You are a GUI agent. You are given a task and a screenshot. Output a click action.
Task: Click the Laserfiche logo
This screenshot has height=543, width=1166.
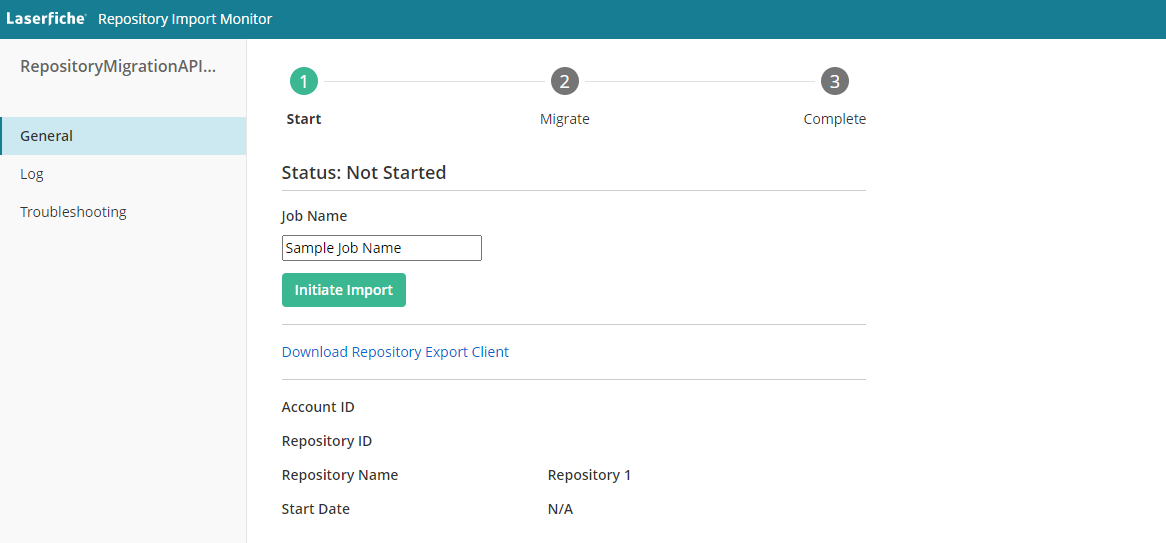pyautogui.click(x=46, y=19)
